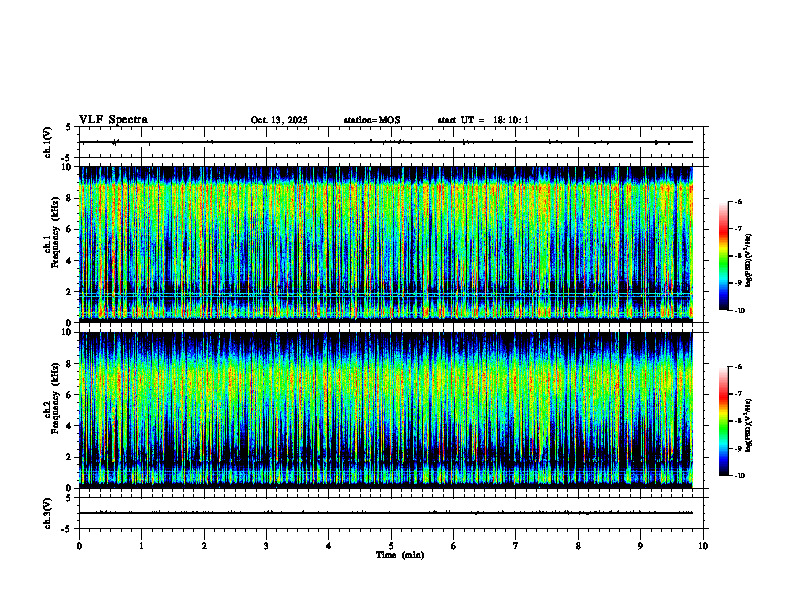The width and height of the screenshot is (792, 612).
Task: Click the "Time (min)" axis label
Action: pos(400,555)
